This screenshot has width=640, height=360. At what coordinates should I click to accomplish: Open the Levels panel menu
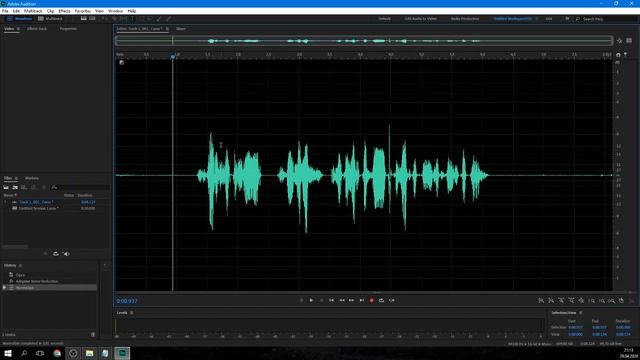click(131, 313)
